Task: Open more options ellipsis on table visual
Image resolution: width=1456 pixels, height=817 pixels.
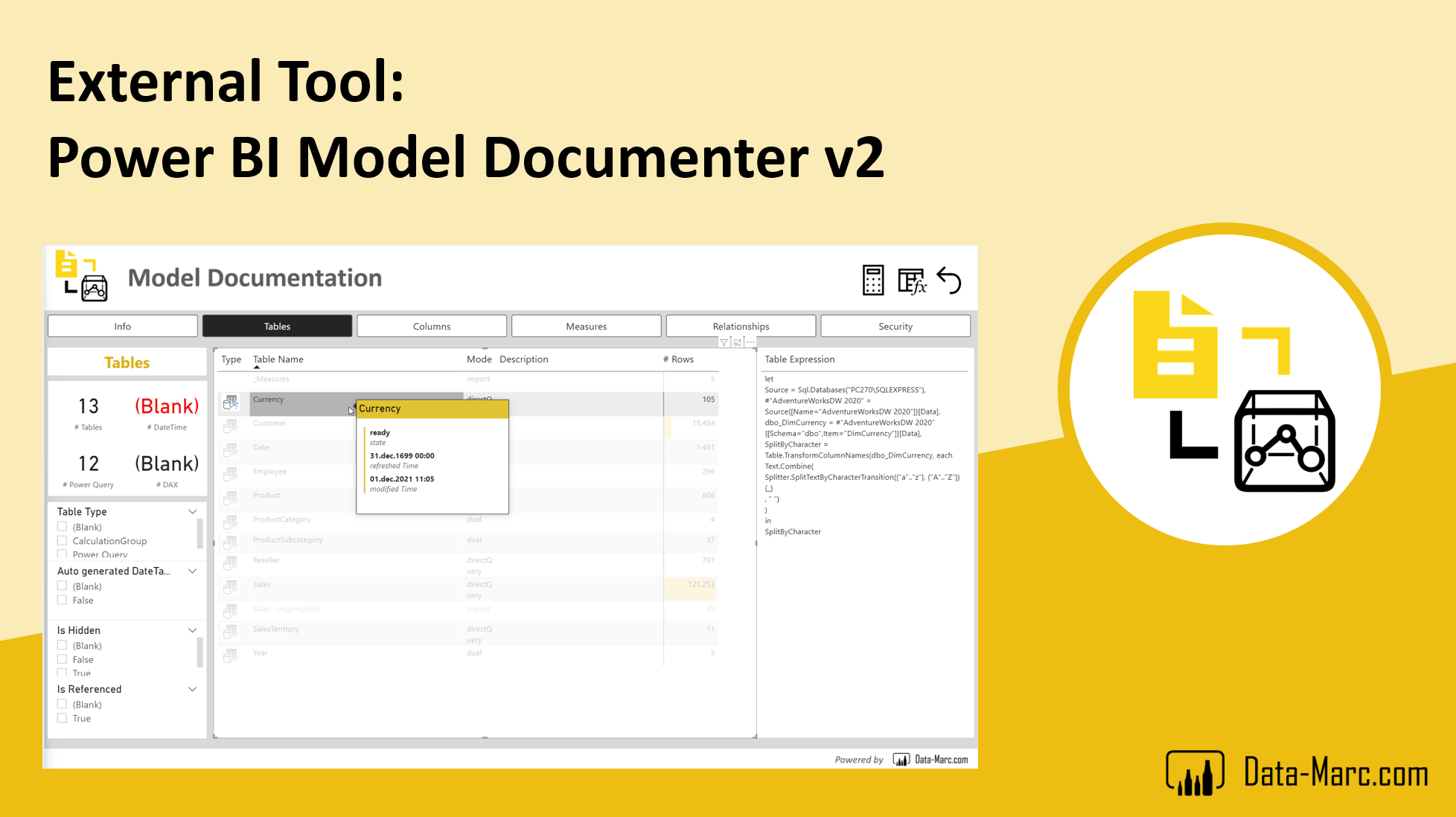Action: click(x=750, y=342)
